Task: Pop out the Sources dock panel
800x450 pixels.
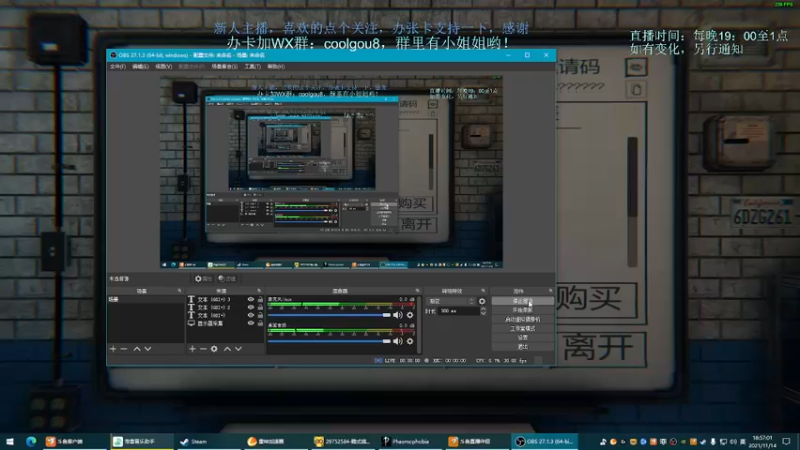Action: coord(259,291)
